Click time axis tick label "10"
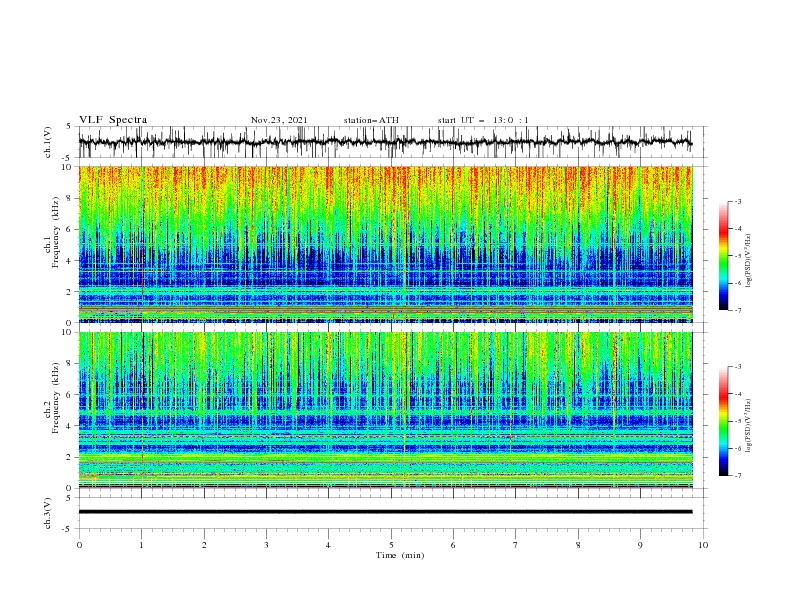792x612 pixels. click(703, 545)
